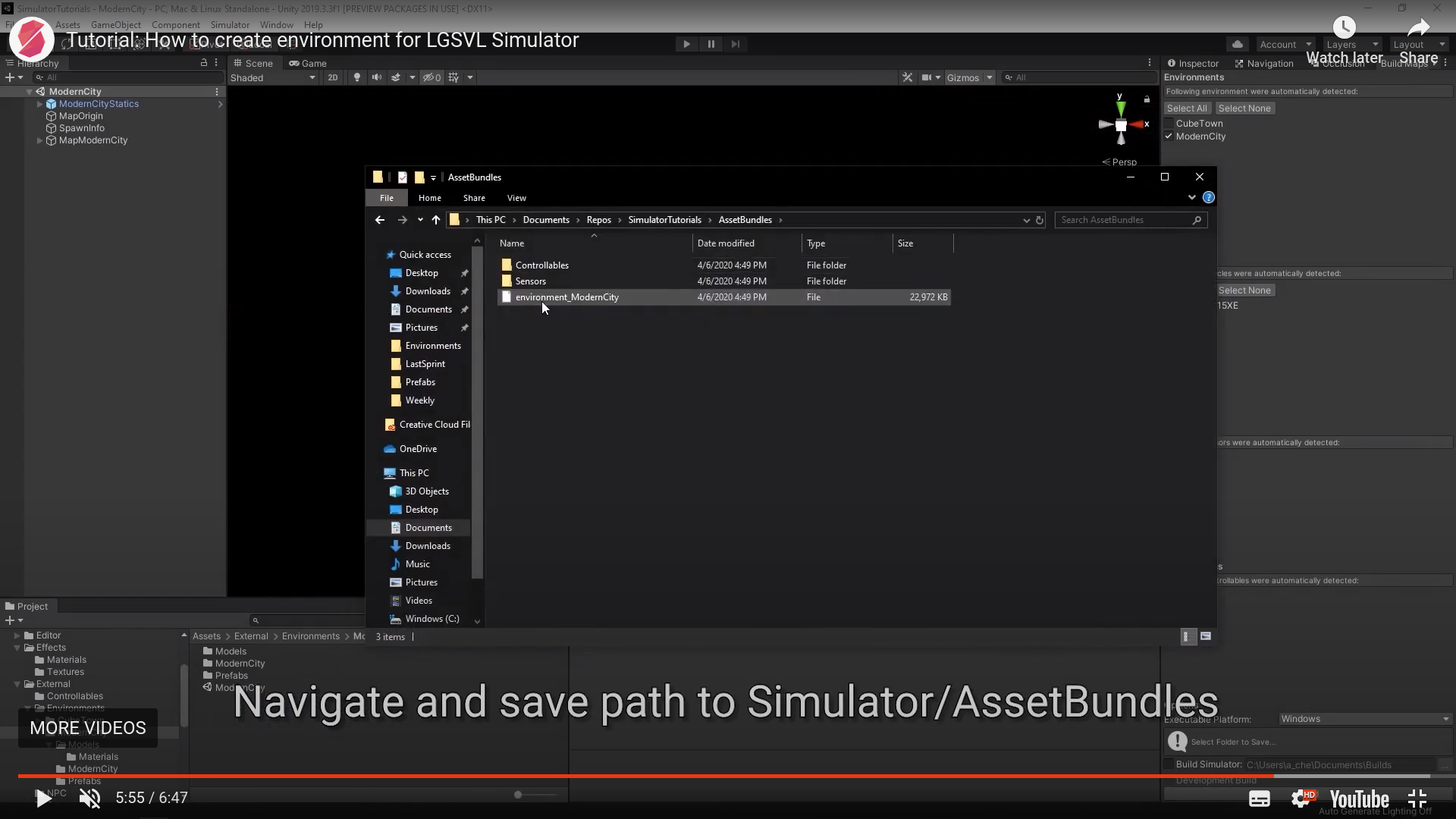This screenshot has width=1456, height=819.
Task: Click SimulatorTutorials in breadcrumb path
Action: tap(664, 220)
